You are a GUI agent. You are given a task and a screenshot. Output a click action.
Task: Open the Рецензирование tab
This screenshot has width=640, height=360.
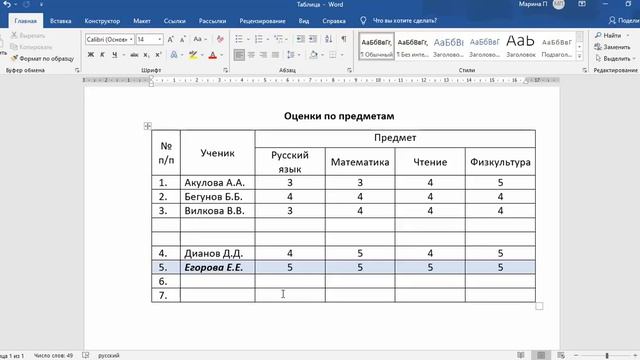point(262,21)
